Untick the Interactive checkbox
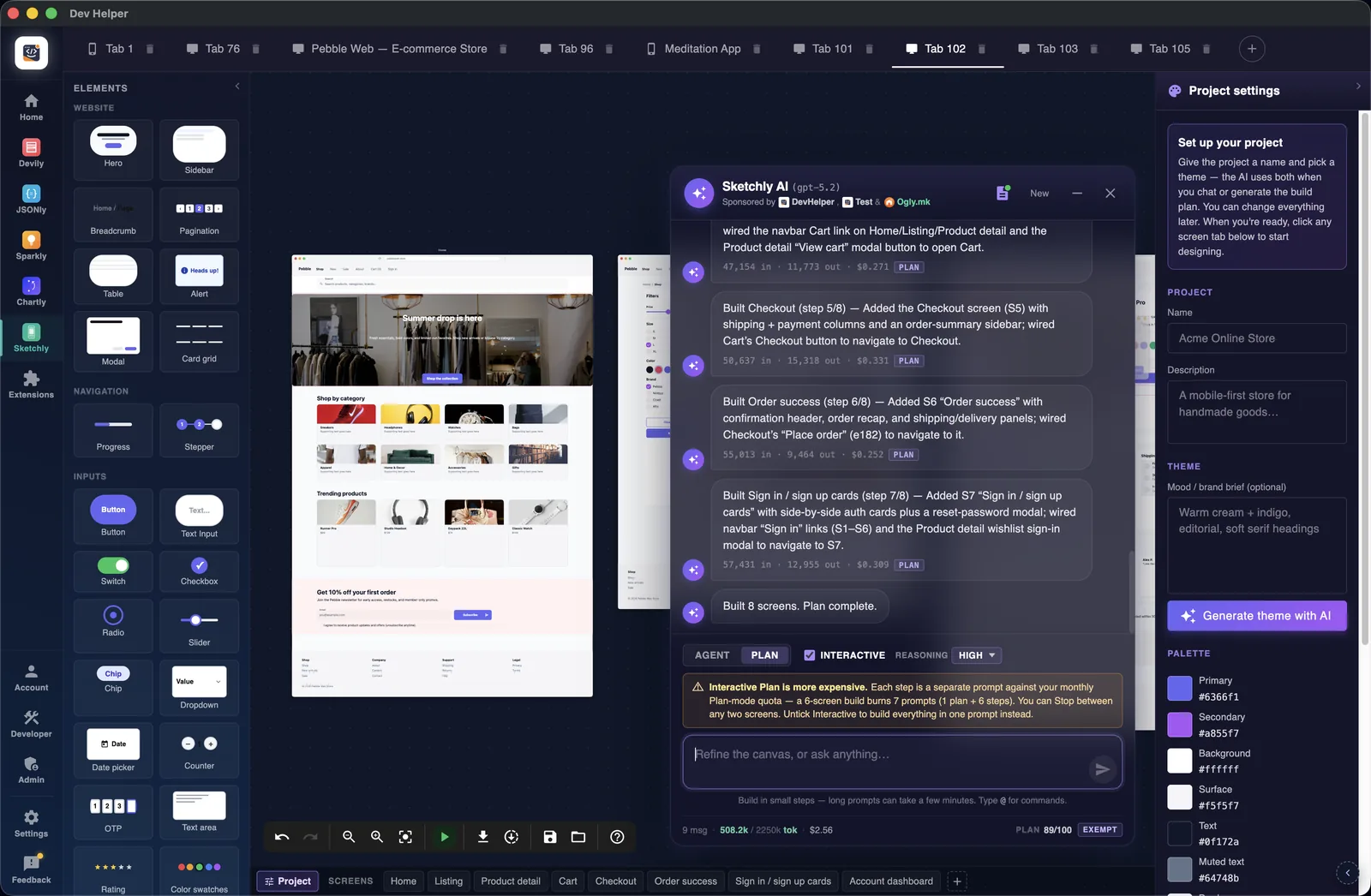 tap(809, 655)
